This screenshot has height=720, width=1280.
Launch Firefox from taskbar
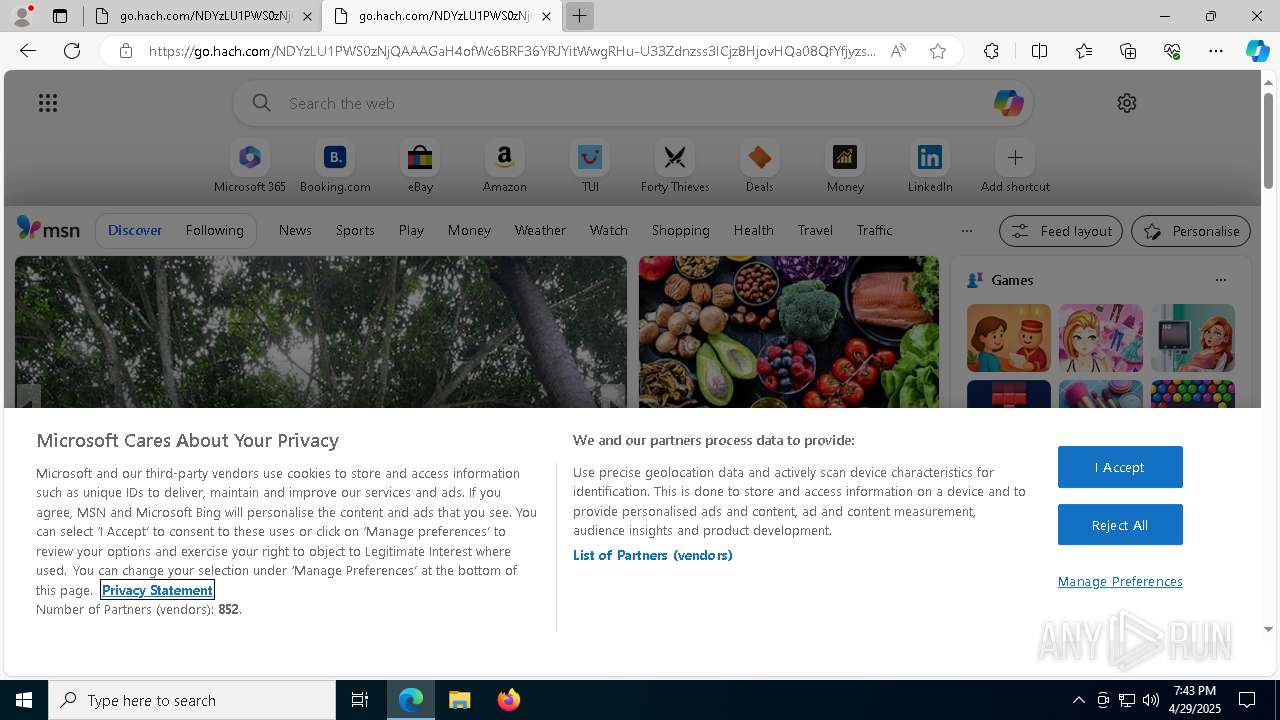pos(508,700)
